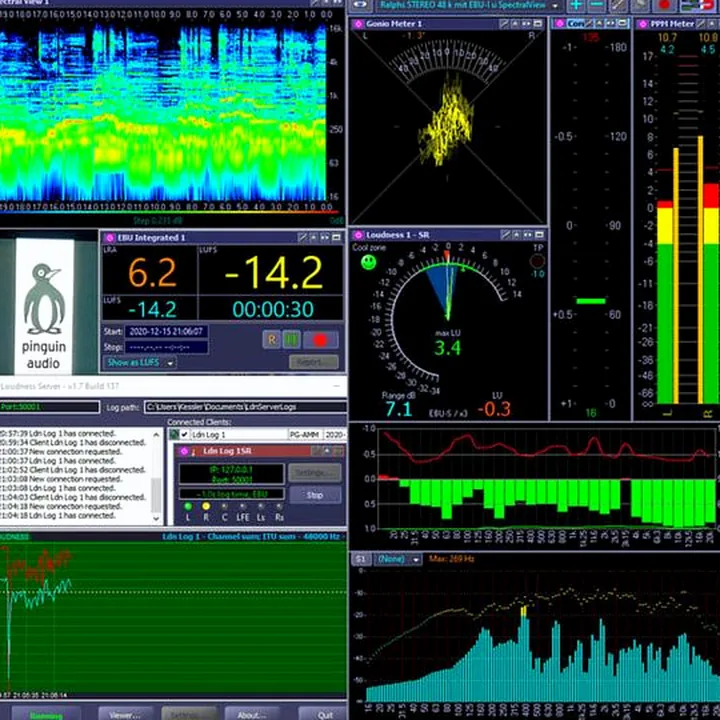Click the red record icon in top toolbar
Viewport: 720px width, 720px height.
[664, 6]
